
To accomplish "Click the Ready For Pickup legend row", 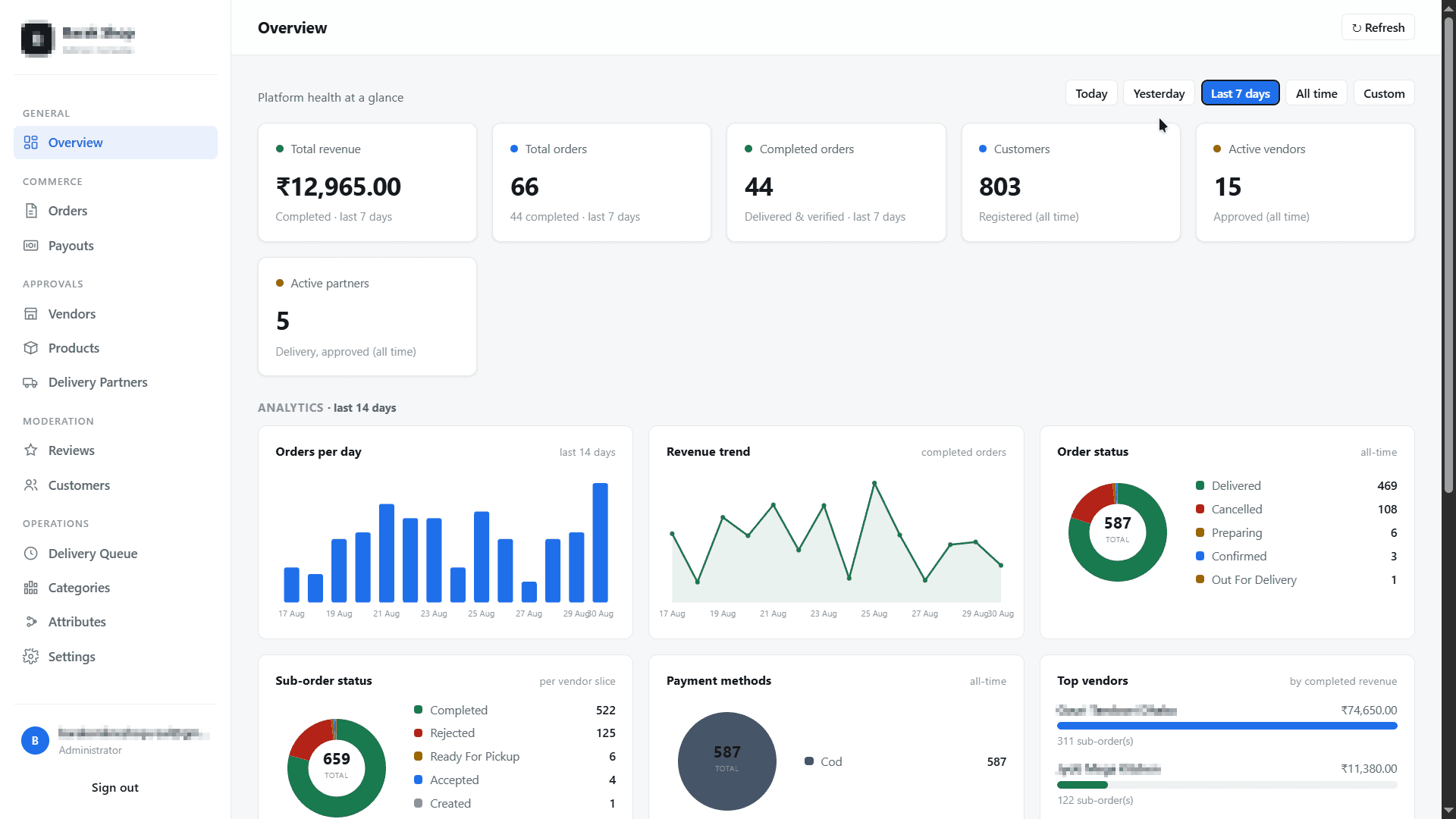I will (x=514, y=756).
